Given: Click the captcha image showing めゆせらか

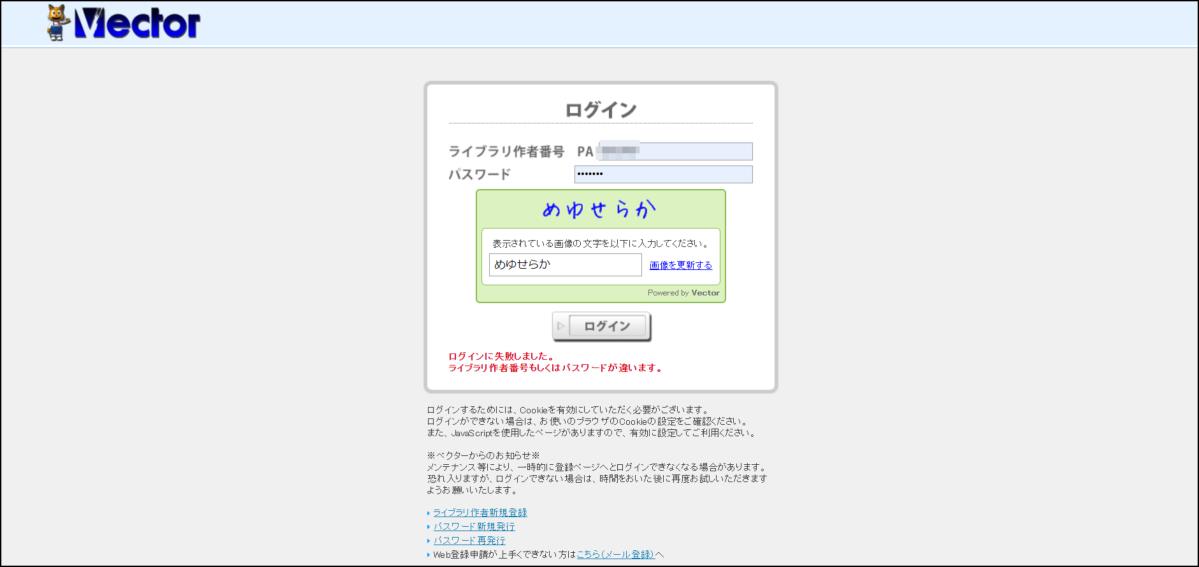Looking at the screenshot, I should 600,210.
